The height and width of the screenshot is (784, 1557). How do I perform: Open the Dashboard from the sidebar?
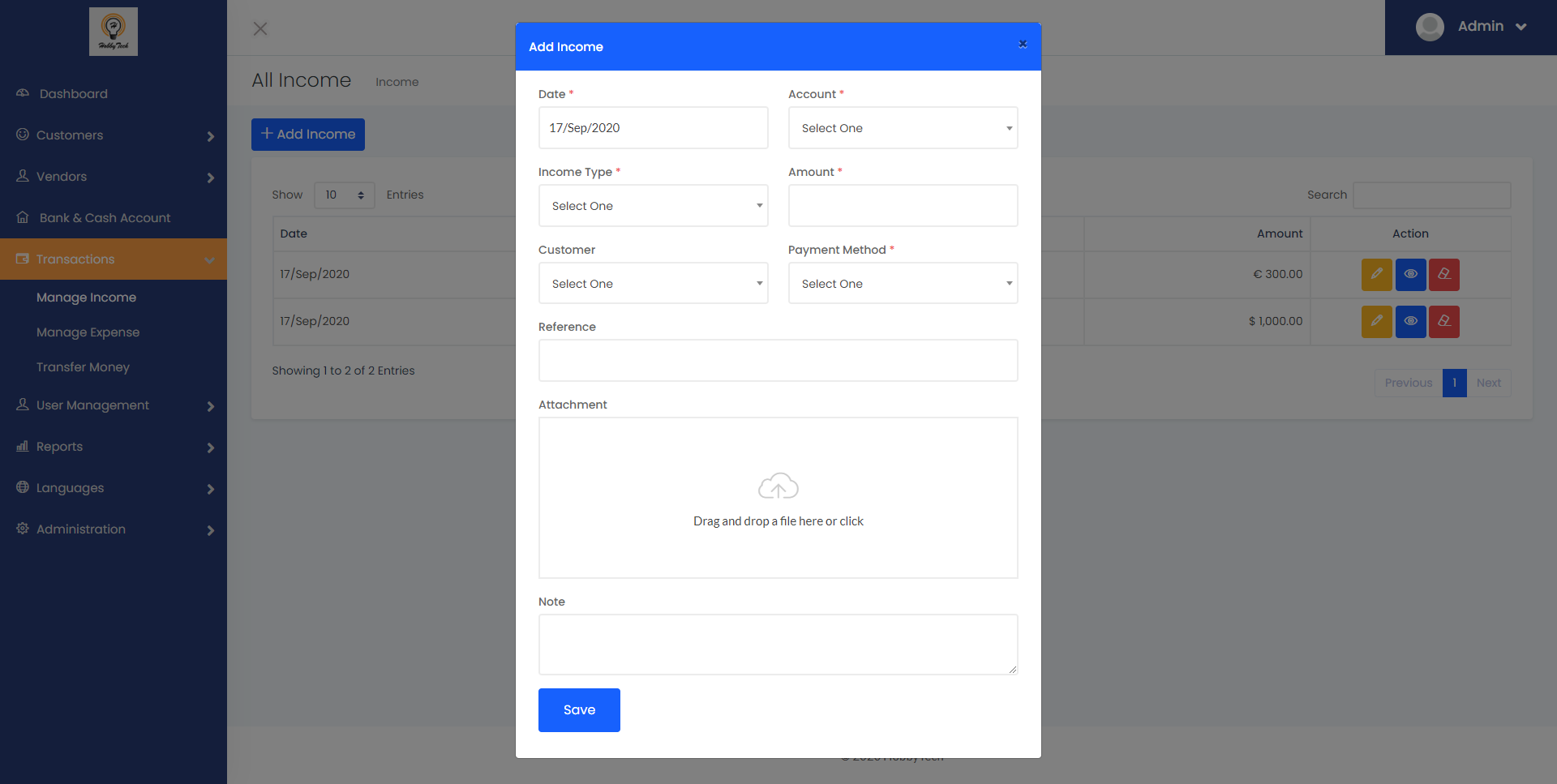click(22, 93)
